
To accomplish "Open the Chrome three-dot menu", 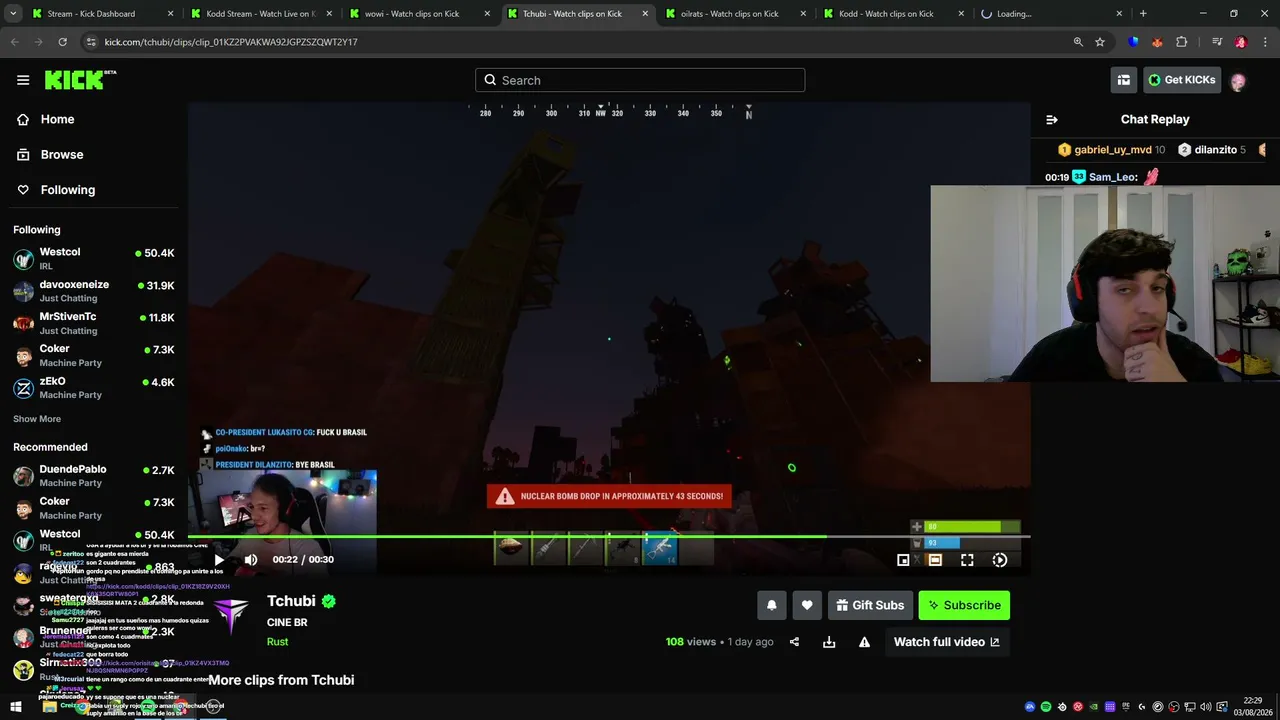I will [x=1265, y=42].
